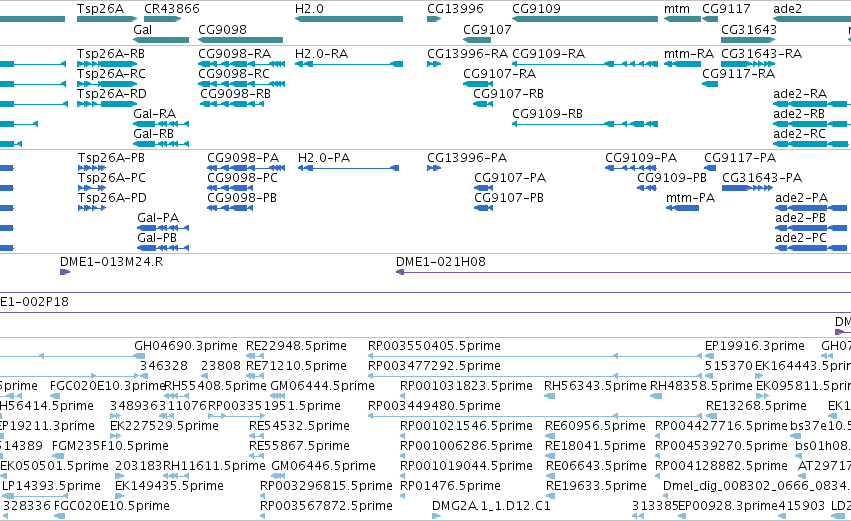The height and width of the screenshot is (521, 851).
Task: Select the CG9109-PB protein label
Action: pos(672,178)
